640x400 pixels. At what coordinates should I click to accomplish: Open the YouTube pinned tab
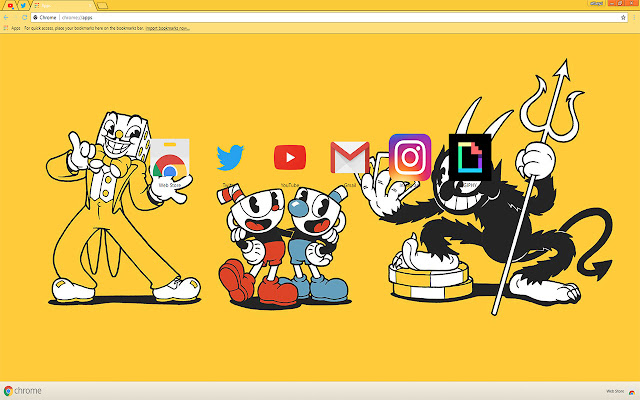click(x=10, y=5)
